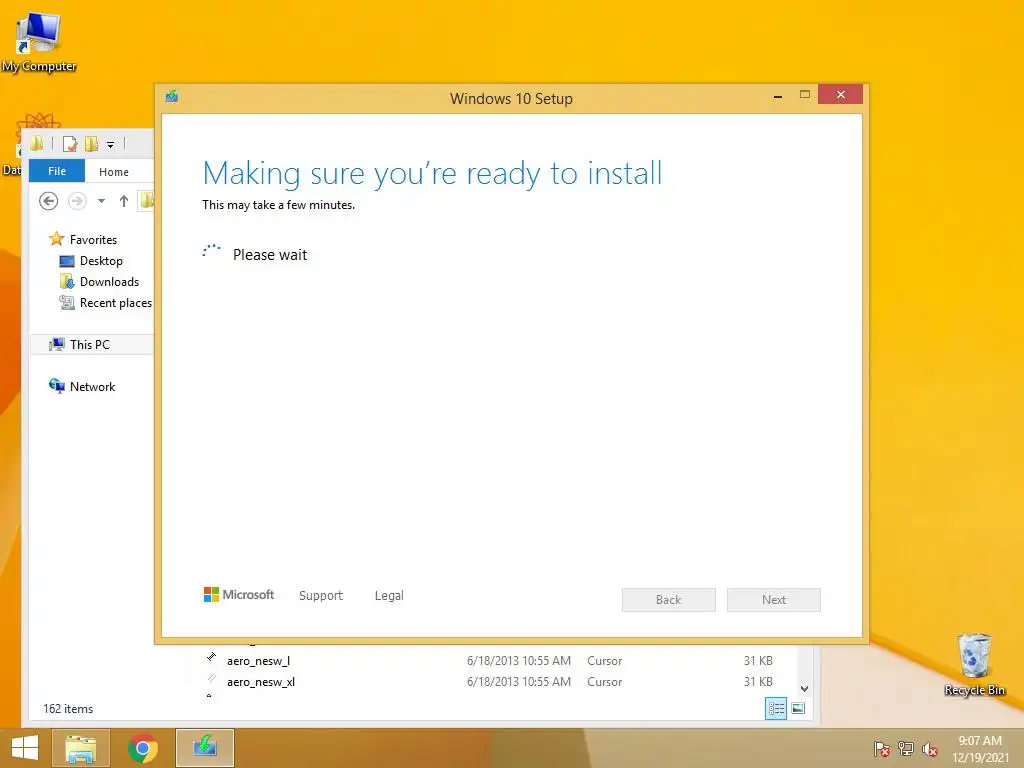Select This PC in the navigation pane

[89, 344]
